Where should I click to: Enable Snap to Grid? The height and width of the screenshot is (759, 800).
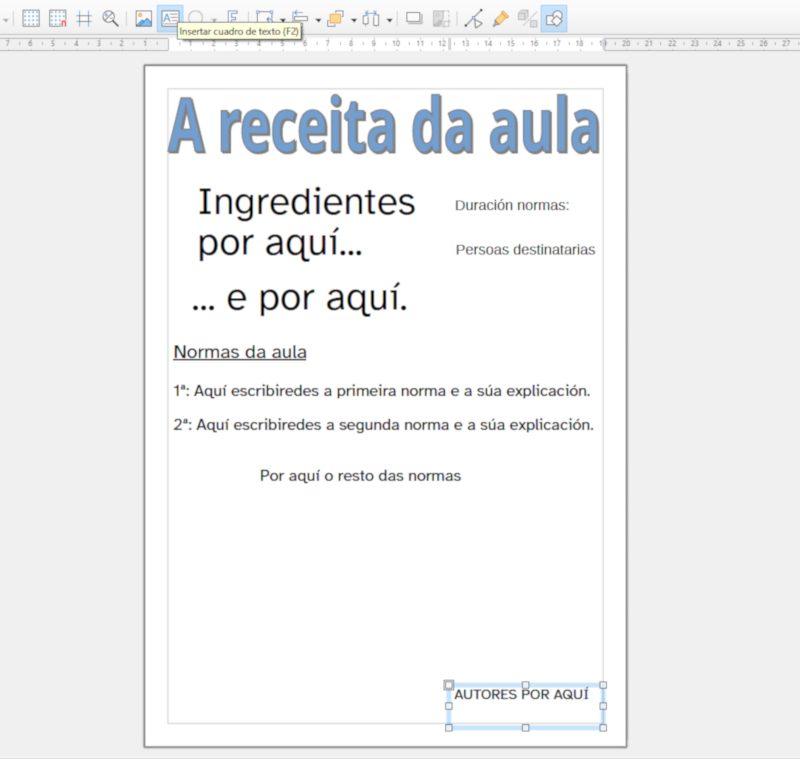tap(58, 15)
